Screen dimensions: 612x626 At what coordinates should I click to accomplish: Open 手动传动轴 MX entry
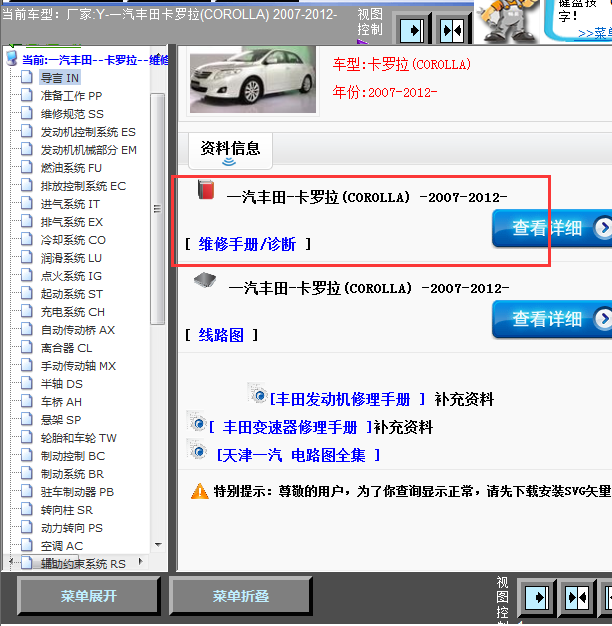coord(78,366)
